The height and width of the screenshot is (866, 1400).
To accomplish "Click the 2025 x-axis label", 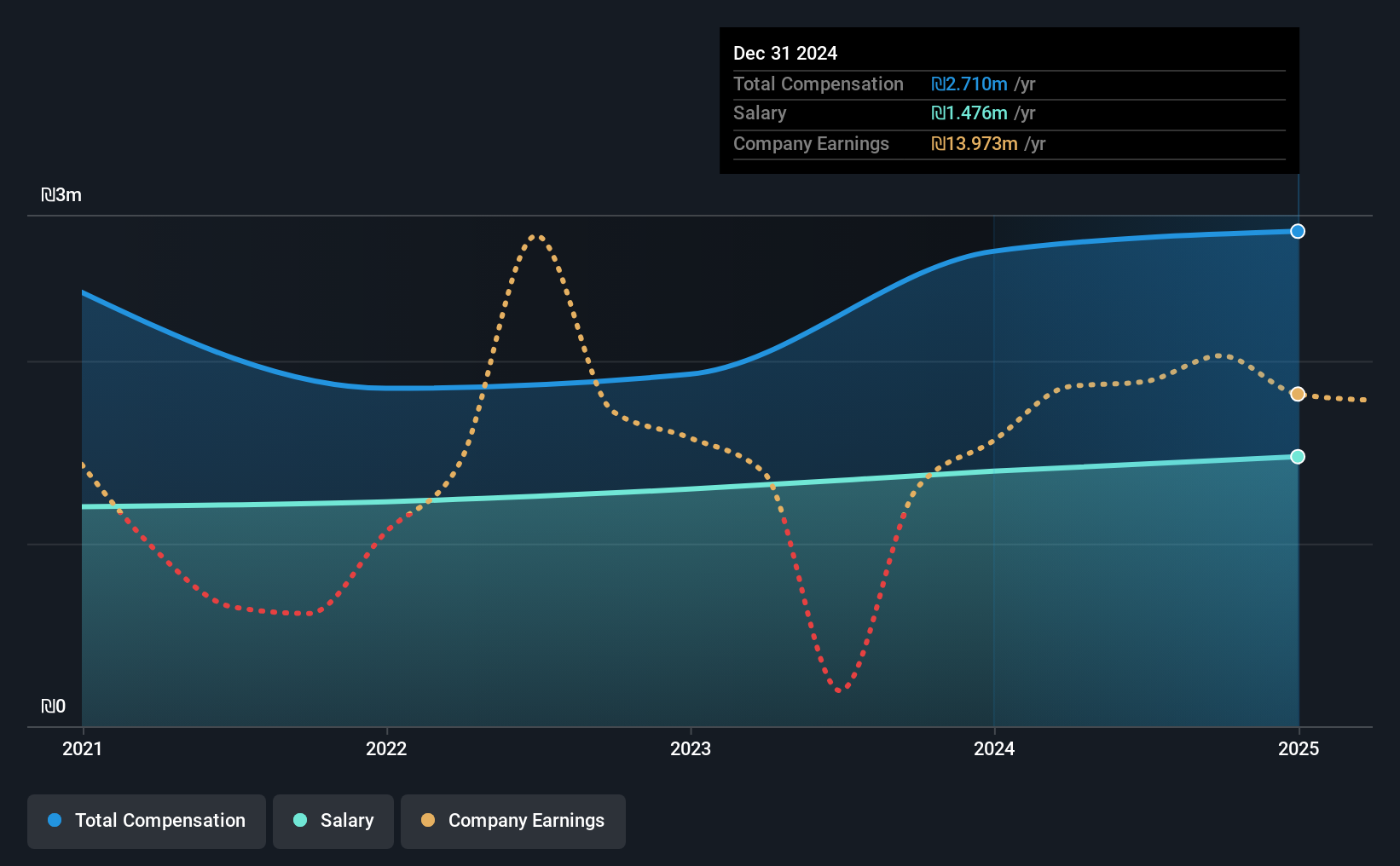I will 1299,748.
